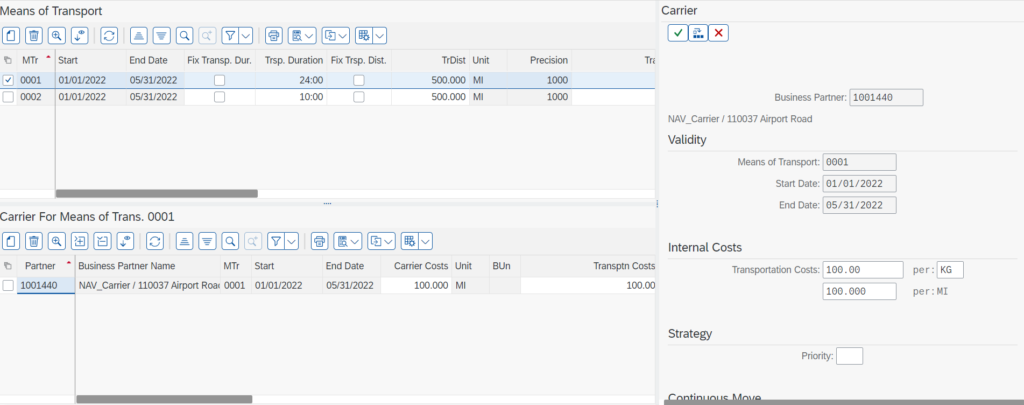Expand layout settings dropdown in Means of Transport toolbar

(x=380, y=35)
